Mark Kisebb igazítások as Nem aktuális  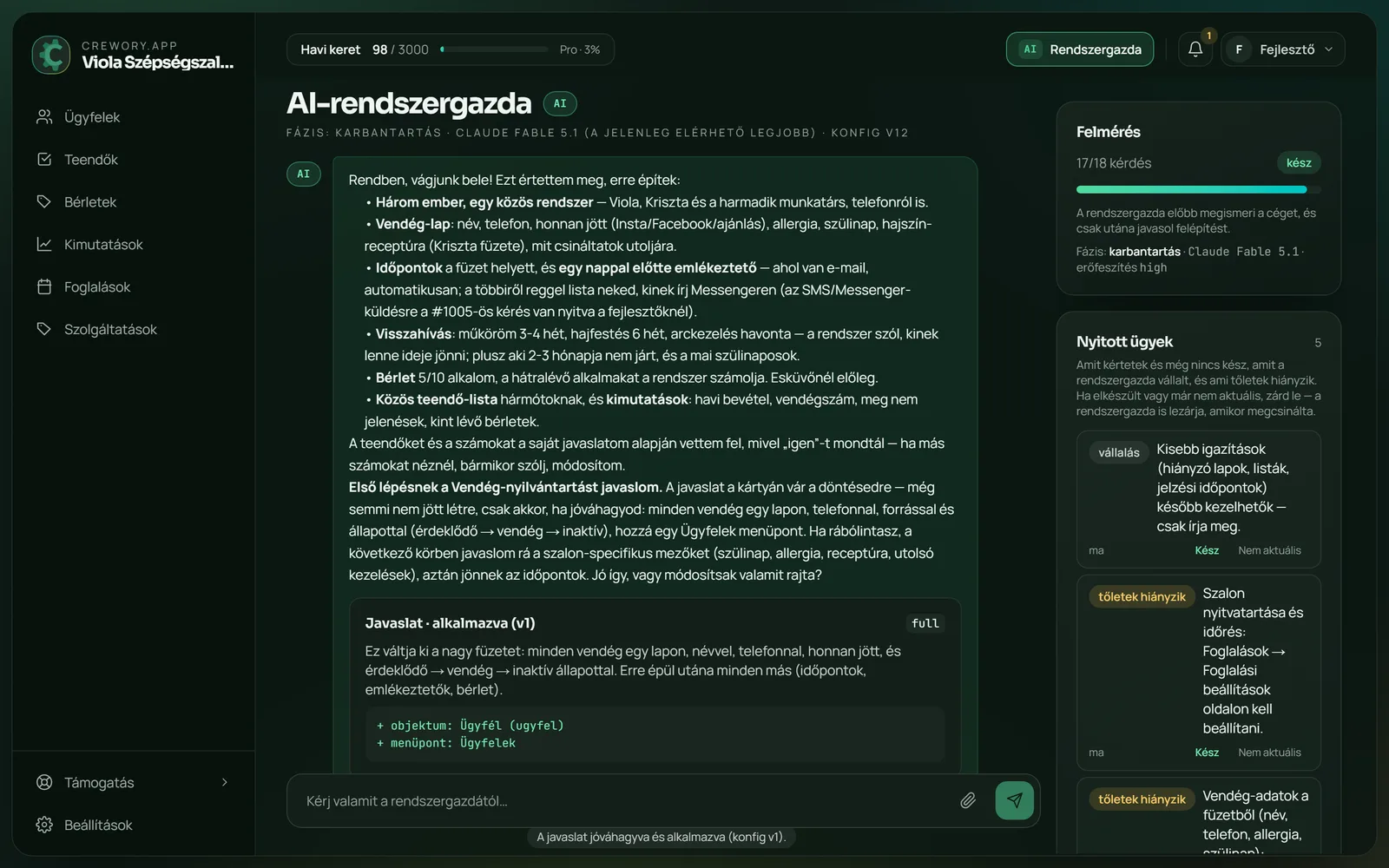click(x=1269, y=550)
